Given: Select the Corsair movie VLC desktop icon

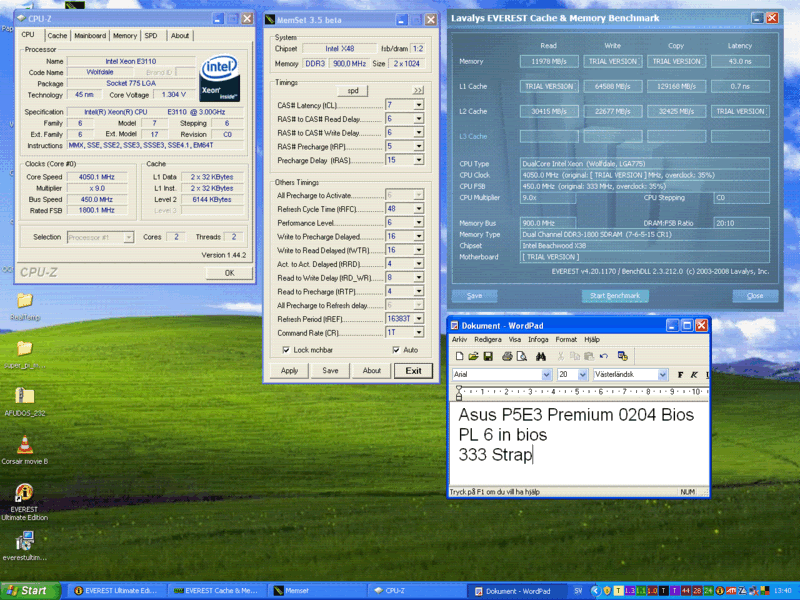Looking at the screenshot, I should pyautogui.click(x=24, y=450).
